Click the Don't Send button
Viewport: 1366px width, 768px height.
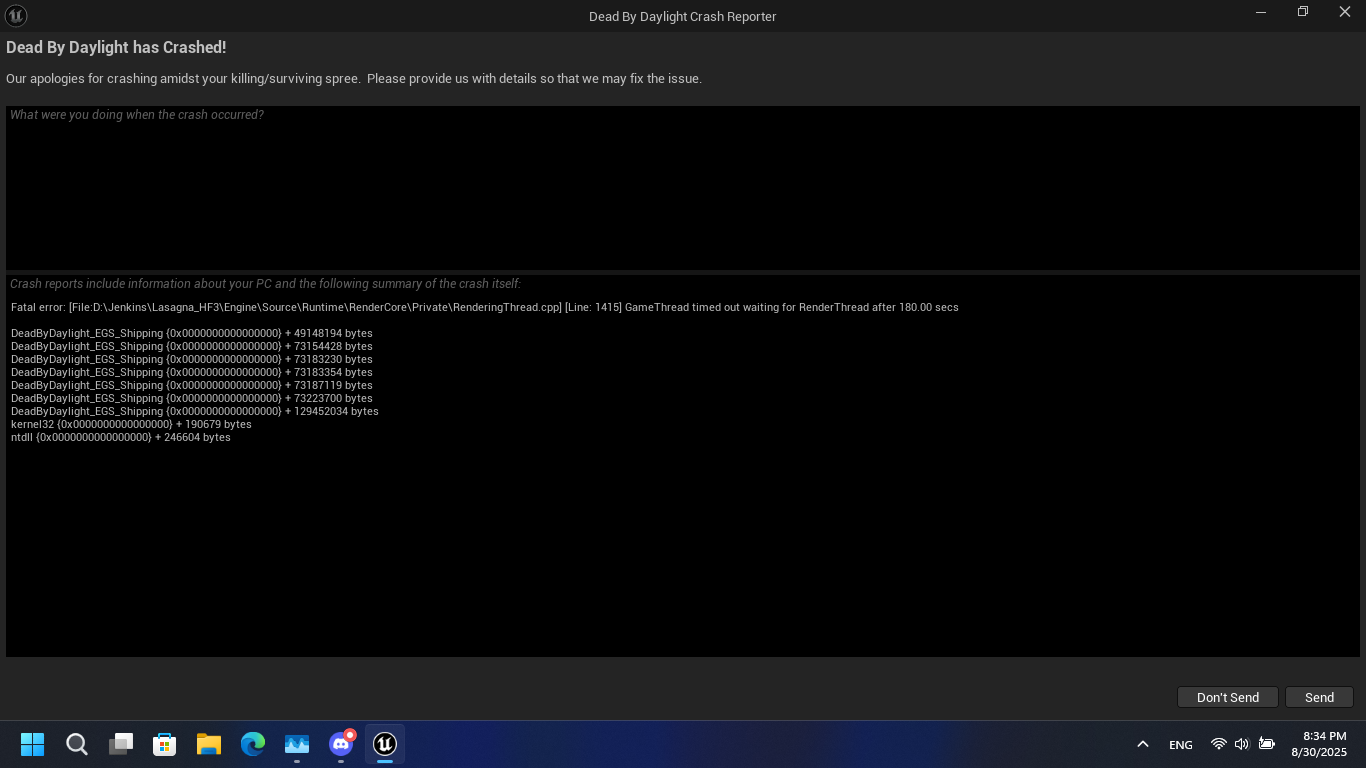pos(1227,697)
